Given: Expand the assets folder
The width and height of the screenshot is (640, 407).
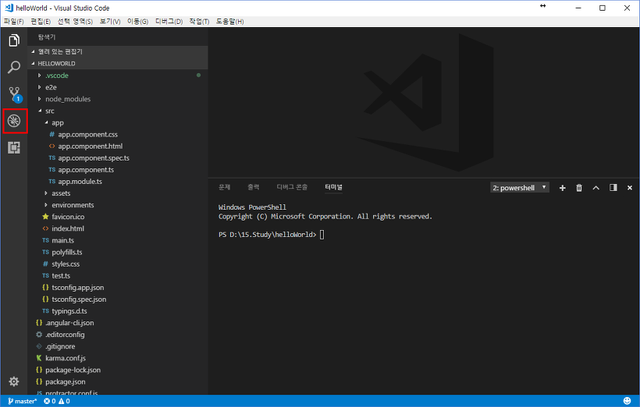Looking at the screenshot, I should 61,193.
